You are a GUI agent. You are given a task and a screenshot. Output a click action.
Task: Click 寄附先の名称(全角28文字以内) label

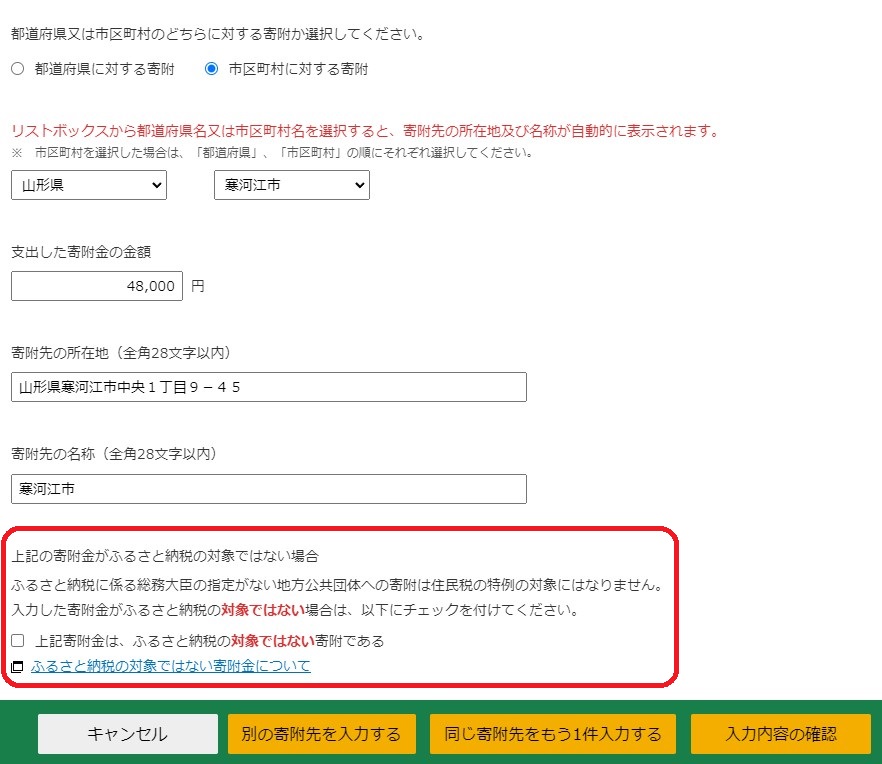(x=114, y=454)
